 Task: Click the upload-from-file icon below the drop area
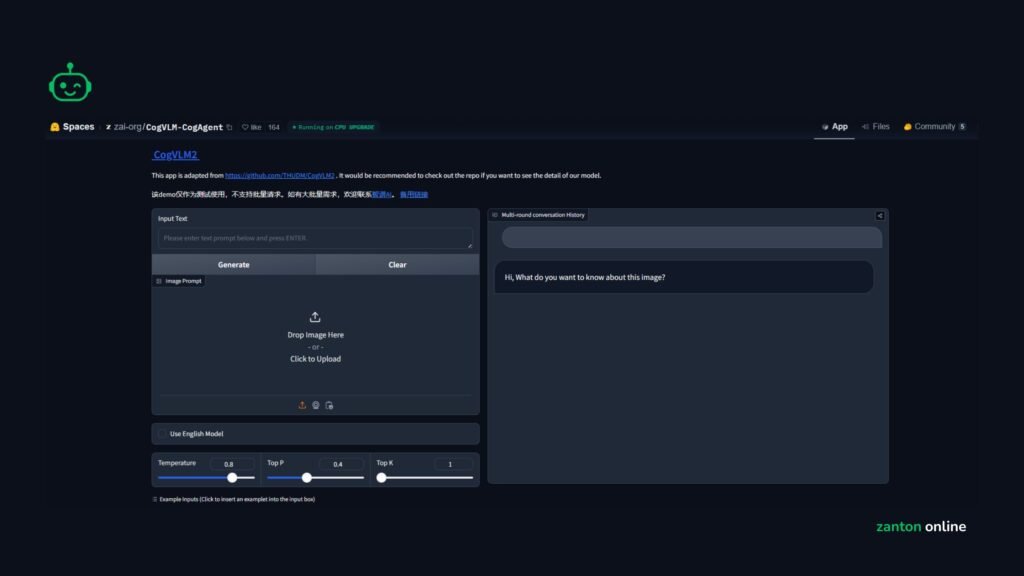click(x=302, y=405)
